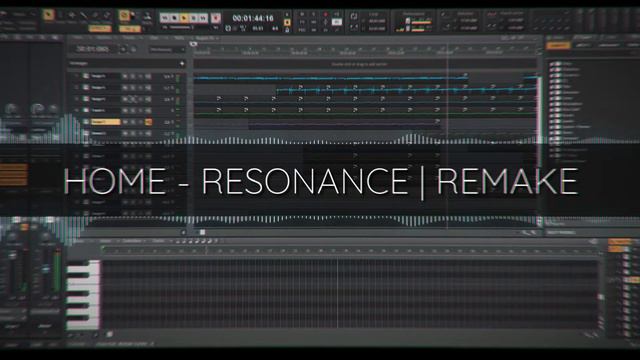Screen dimensions: 640x360
Task: Click the leftmost knob in the Inspector strip
Action: click(12, 109)
